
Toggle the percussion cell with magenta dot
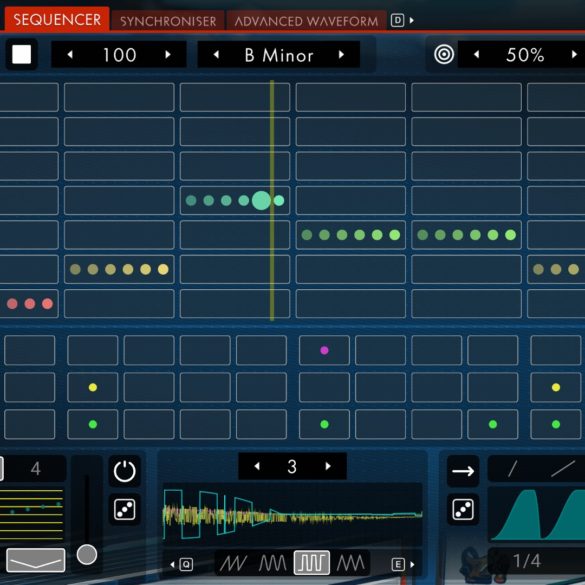(x=324, y=350)
